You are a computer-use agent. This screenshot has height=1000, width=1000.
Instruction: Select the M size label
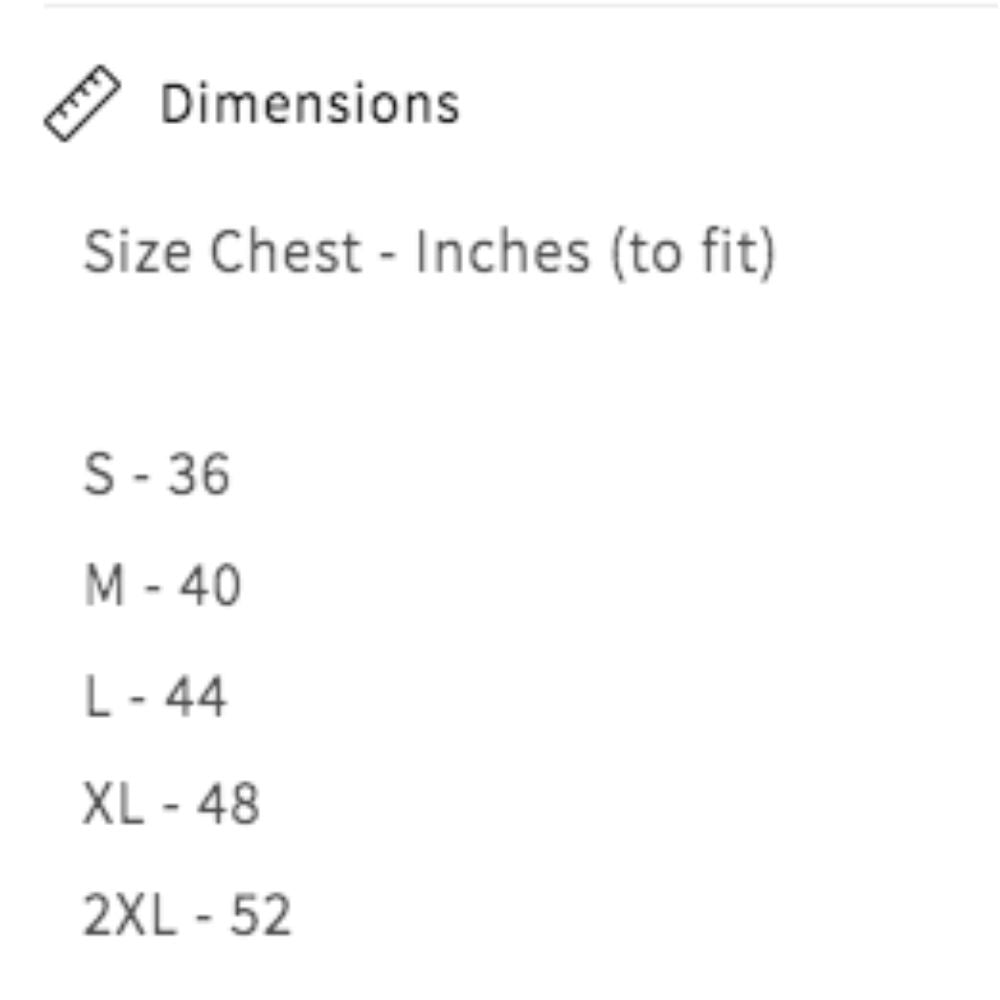105,585
